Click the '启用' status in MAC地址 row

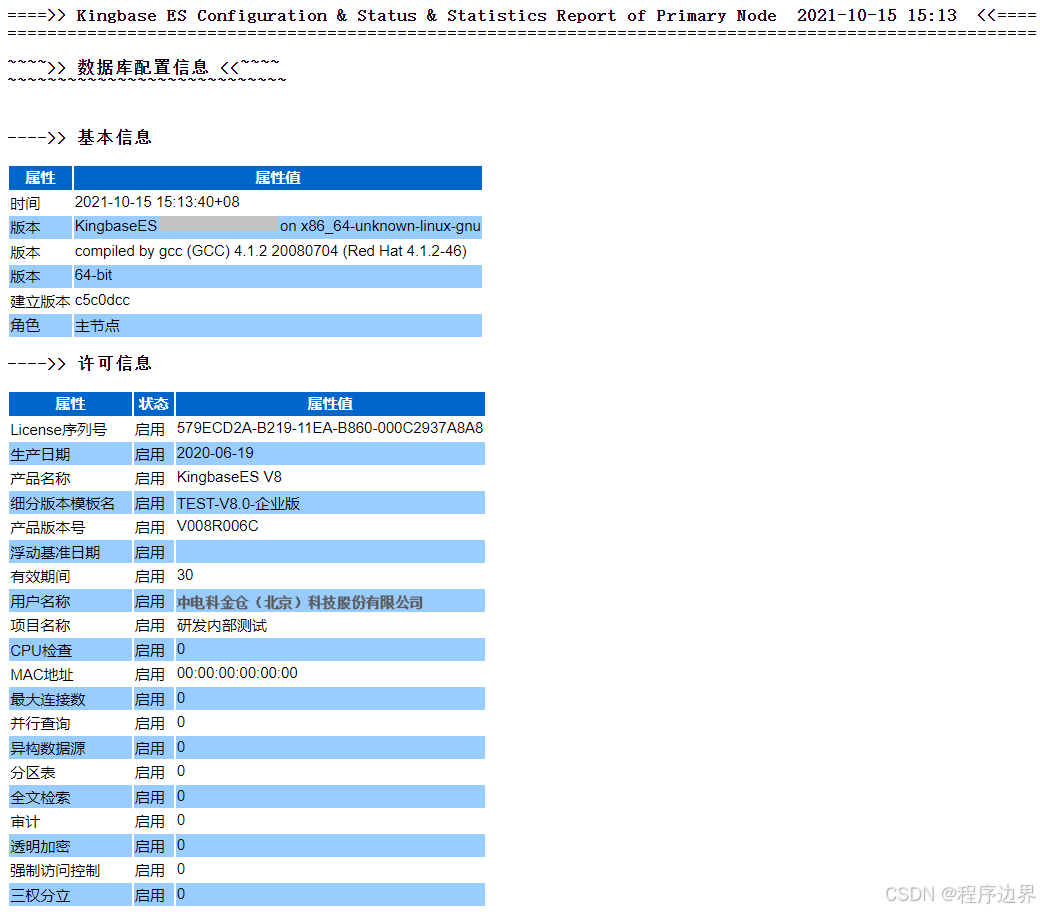click(150, 675)
